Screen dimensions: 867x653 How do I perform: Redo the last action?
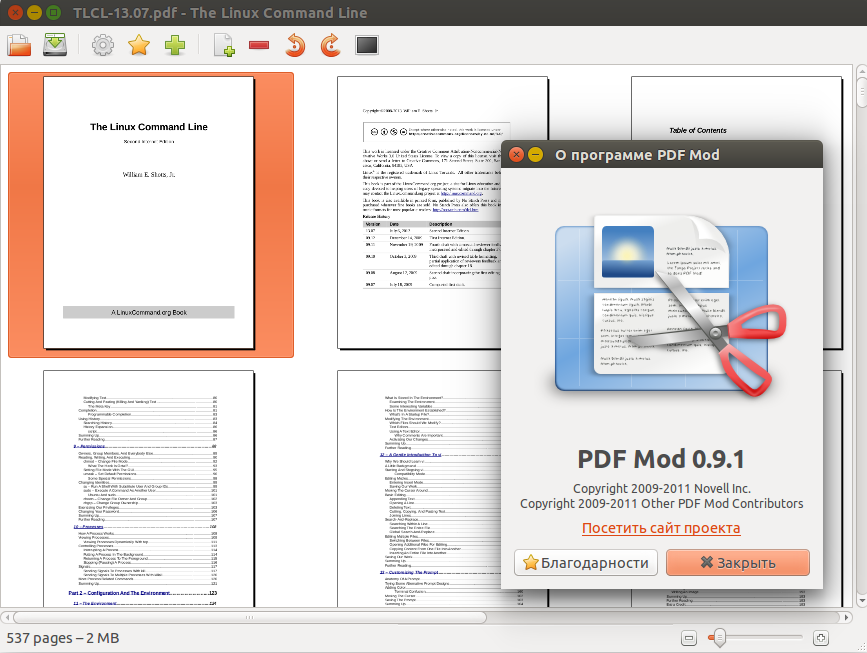330,44
